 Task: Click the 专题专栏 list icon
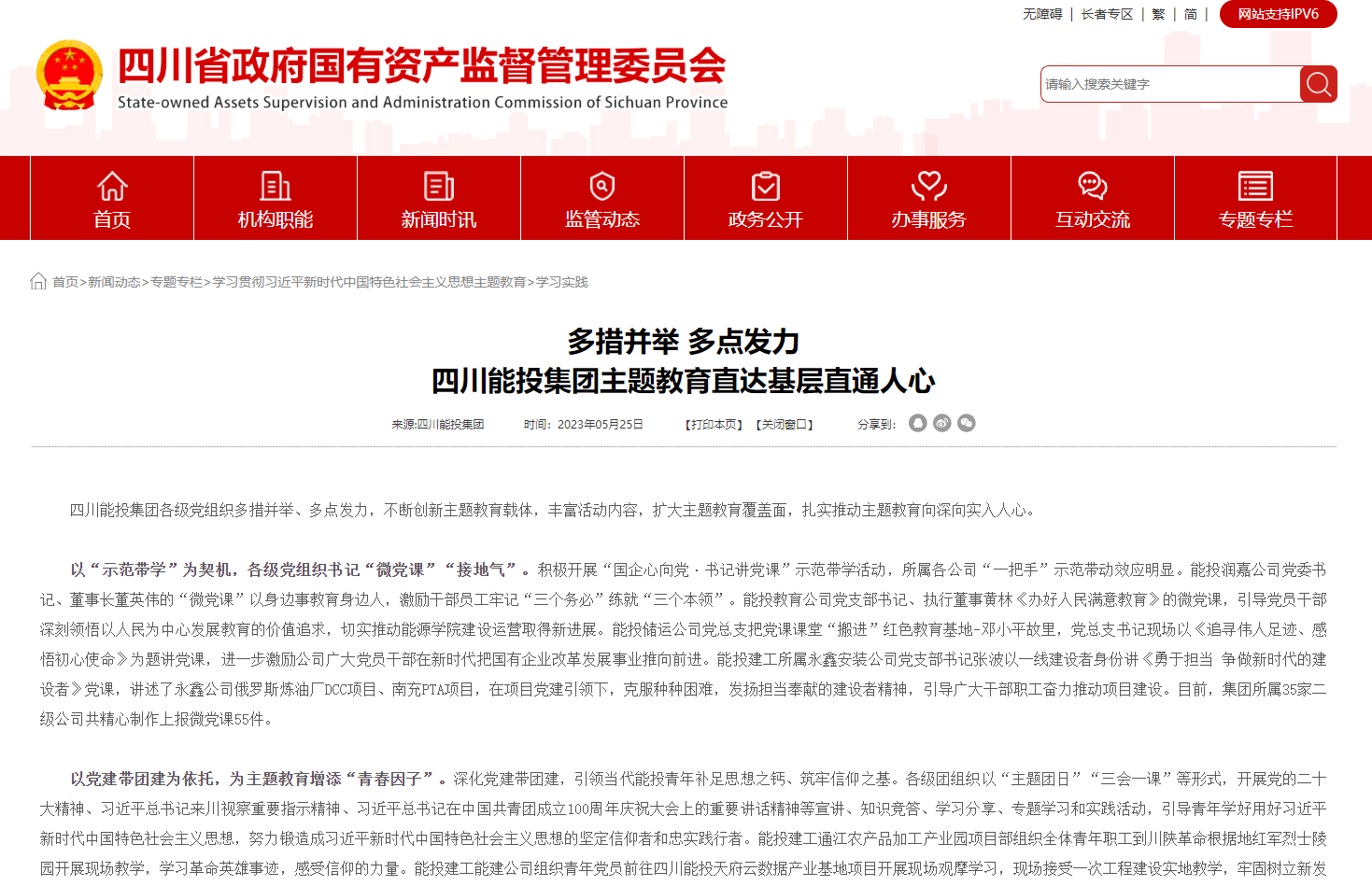click(1255, 186)
